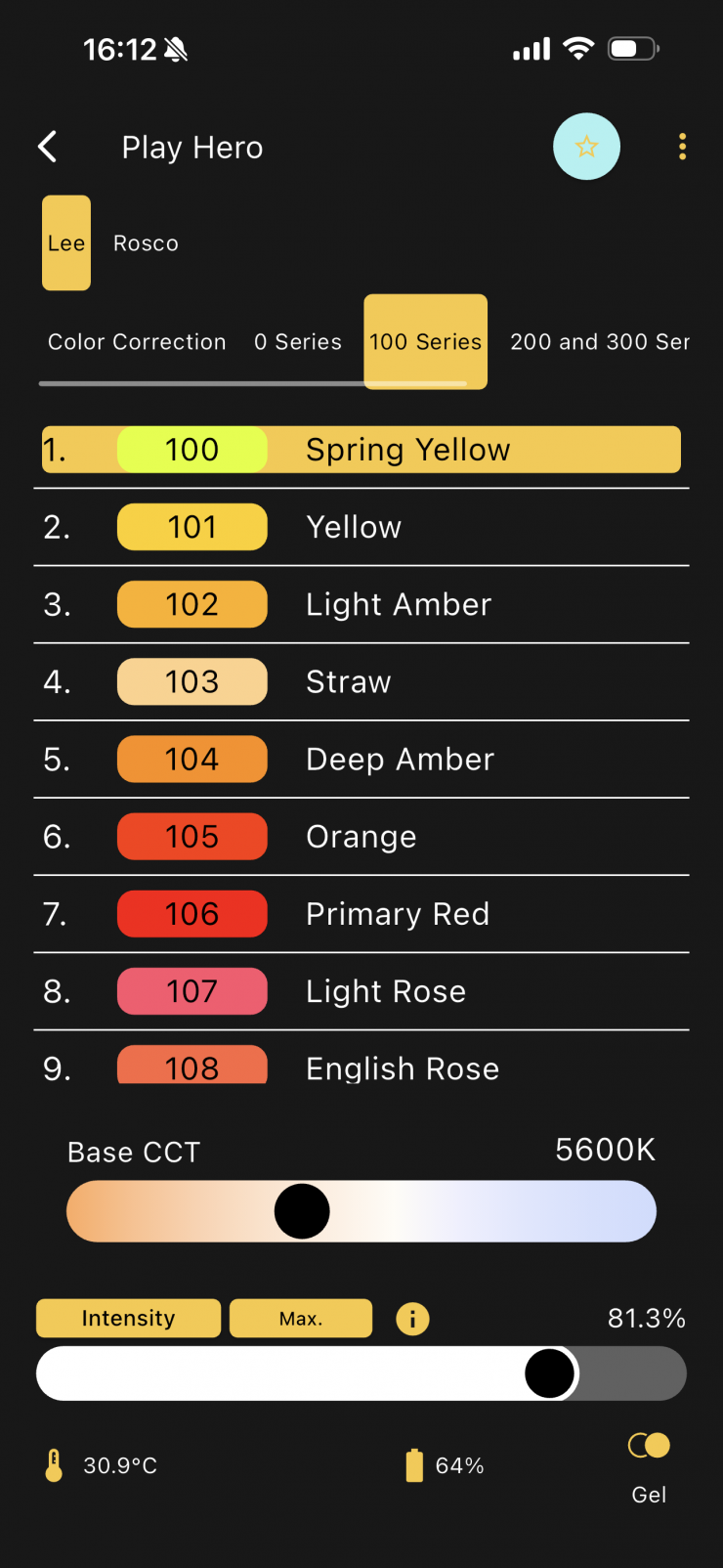Open the three-dot overflow menu
Image resolution: width=723 pixels, height=1568 pixels.
[682, 147]
